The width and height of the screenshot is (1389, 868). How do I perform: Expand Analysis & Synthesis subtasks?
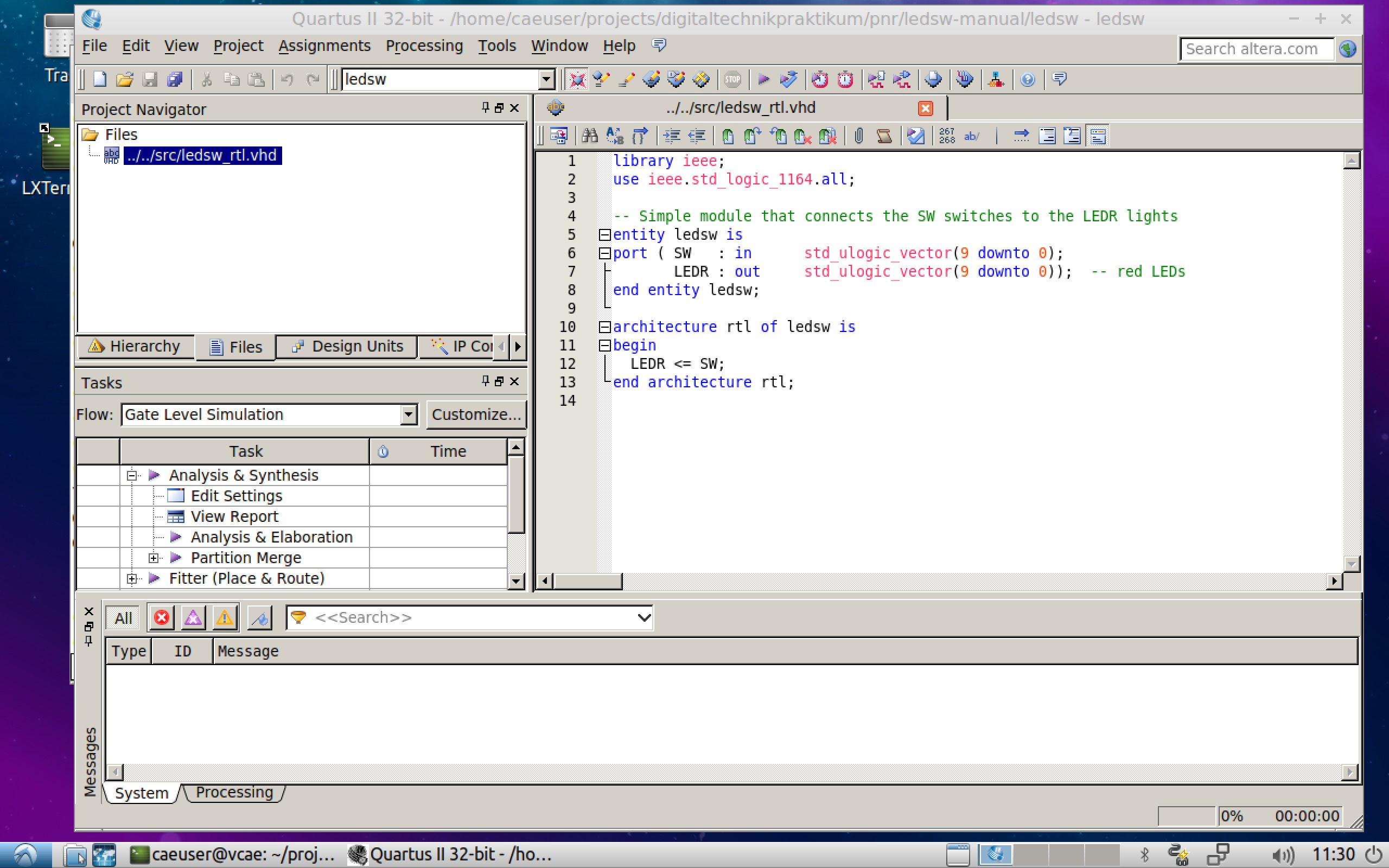(133, 474)
